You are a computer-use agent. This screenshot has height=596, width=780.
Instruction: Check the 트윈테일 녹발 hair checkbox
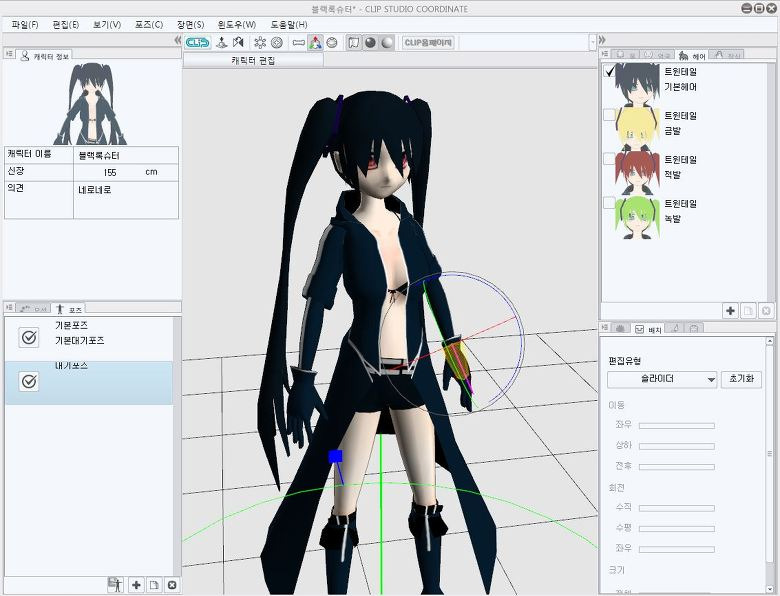[609, 202]
